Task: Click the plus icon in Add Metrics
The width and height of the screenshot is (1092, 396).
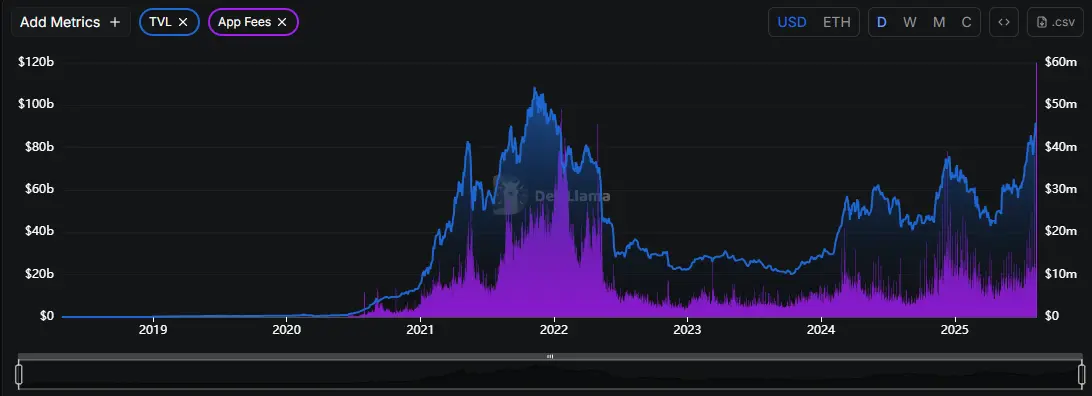Action: (115, 22)
